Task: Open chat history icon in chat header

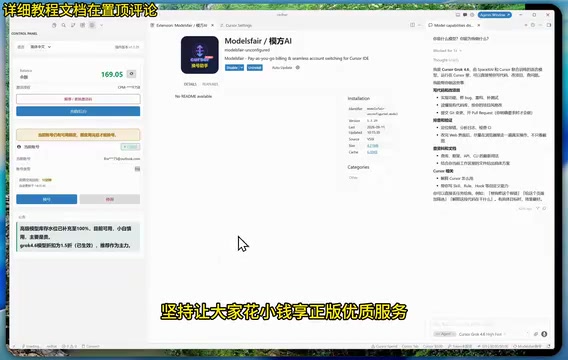Action: [x=533, y=25]
